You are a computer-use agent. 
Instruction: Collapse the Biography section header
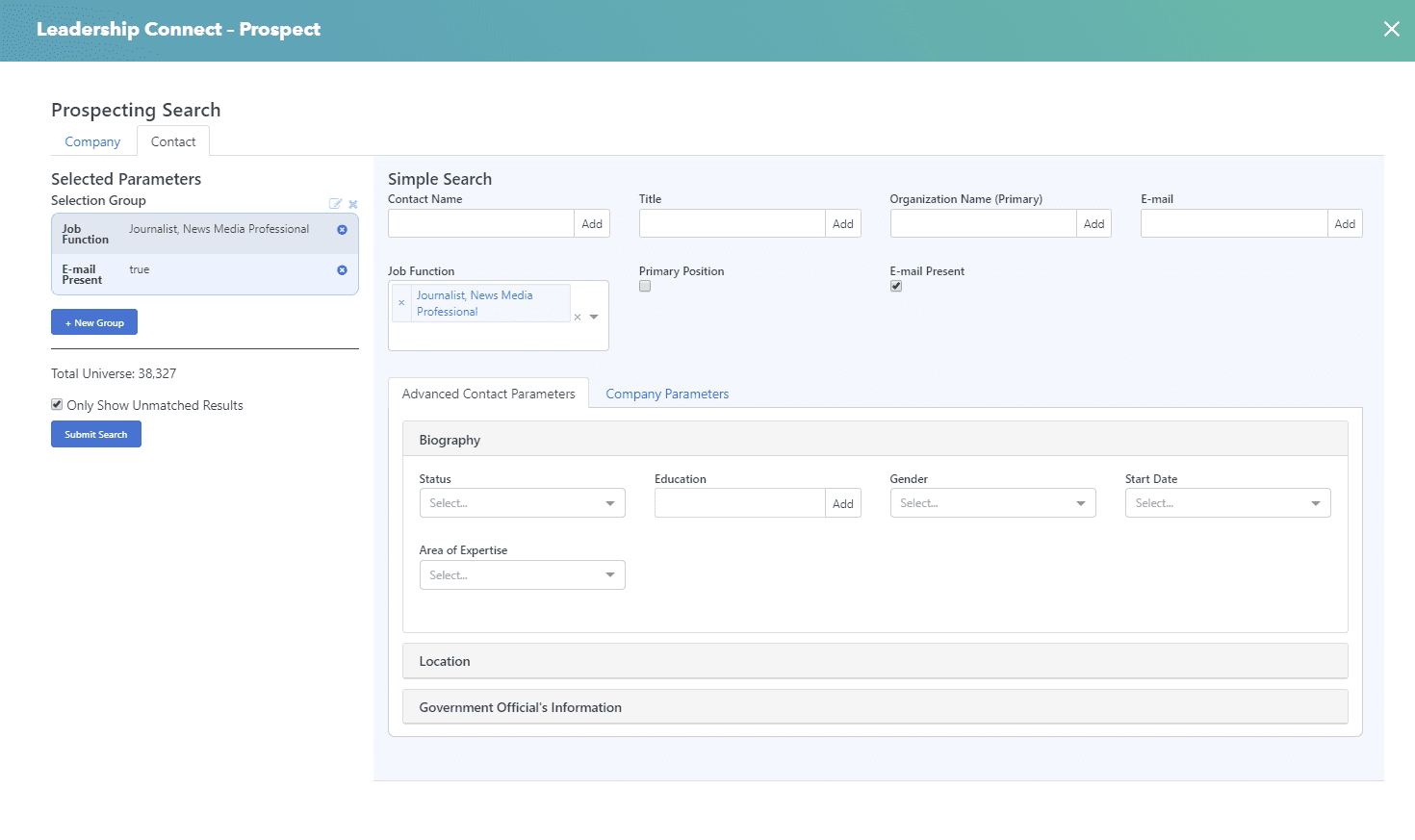click(875, 440)
